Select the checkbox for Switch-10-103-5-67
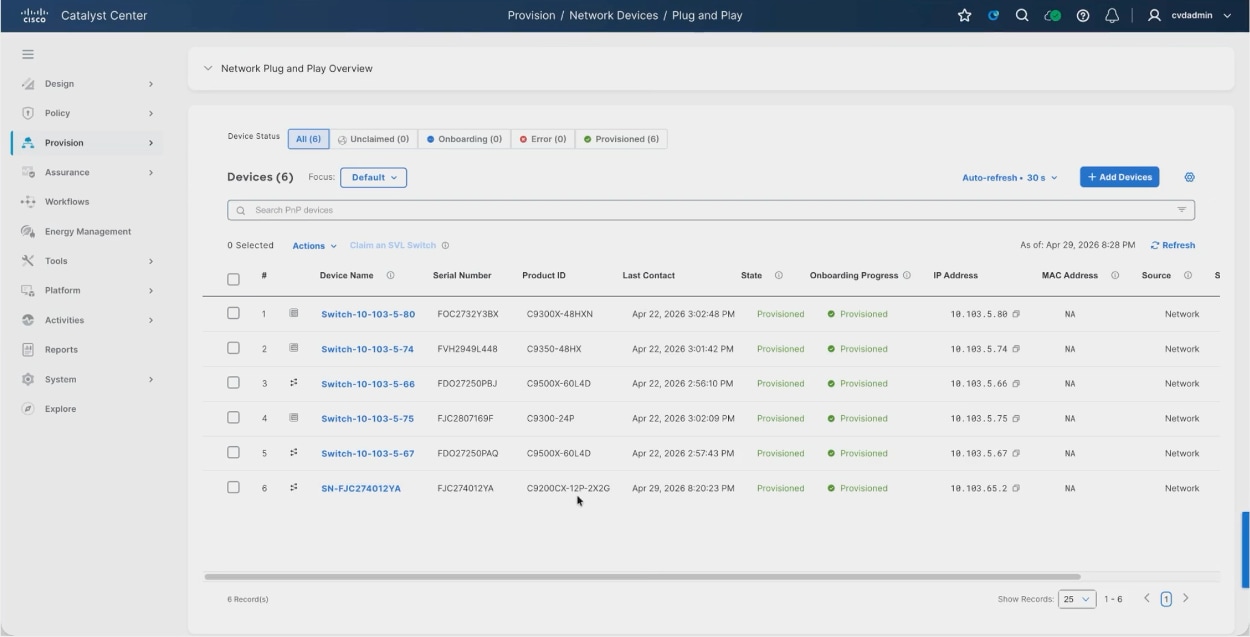This screenshot has height=637, width=1250. tap(233, 453)
